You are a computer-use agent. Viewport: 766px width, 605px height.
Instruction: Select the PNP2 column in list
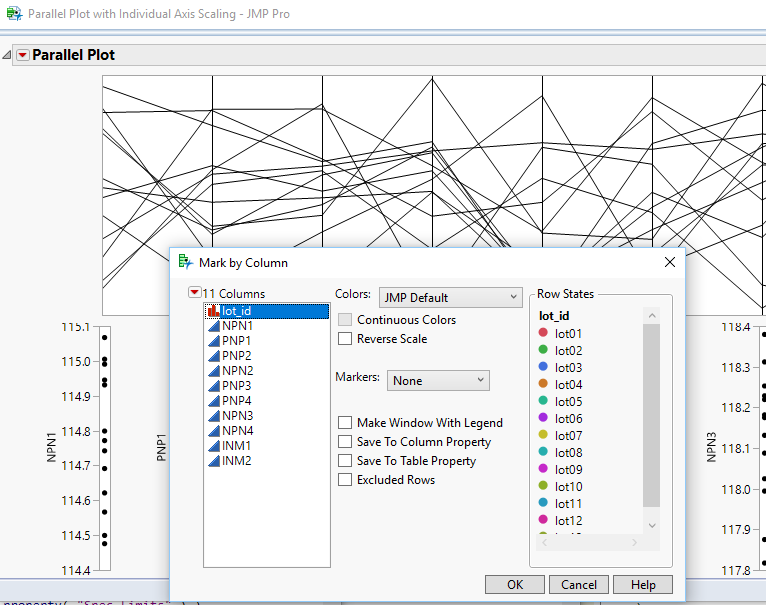pyautogui.click(x=267, y=356)
